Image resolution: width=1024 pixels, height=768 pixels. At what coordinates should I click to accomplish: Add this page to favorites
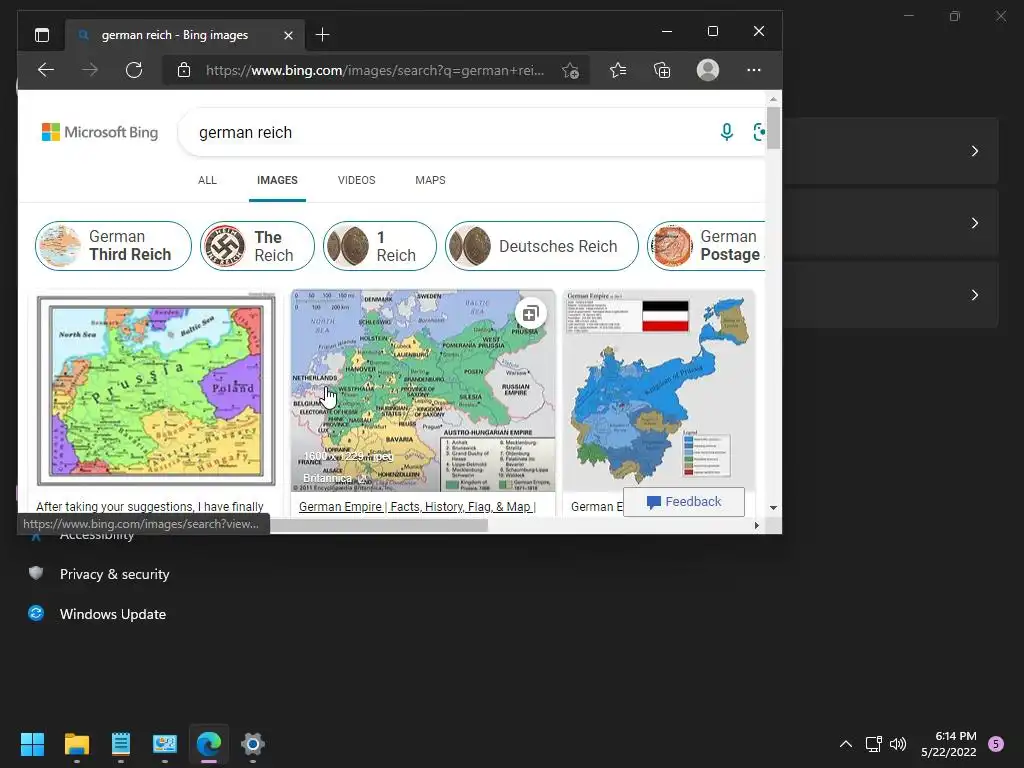(570, 71)
